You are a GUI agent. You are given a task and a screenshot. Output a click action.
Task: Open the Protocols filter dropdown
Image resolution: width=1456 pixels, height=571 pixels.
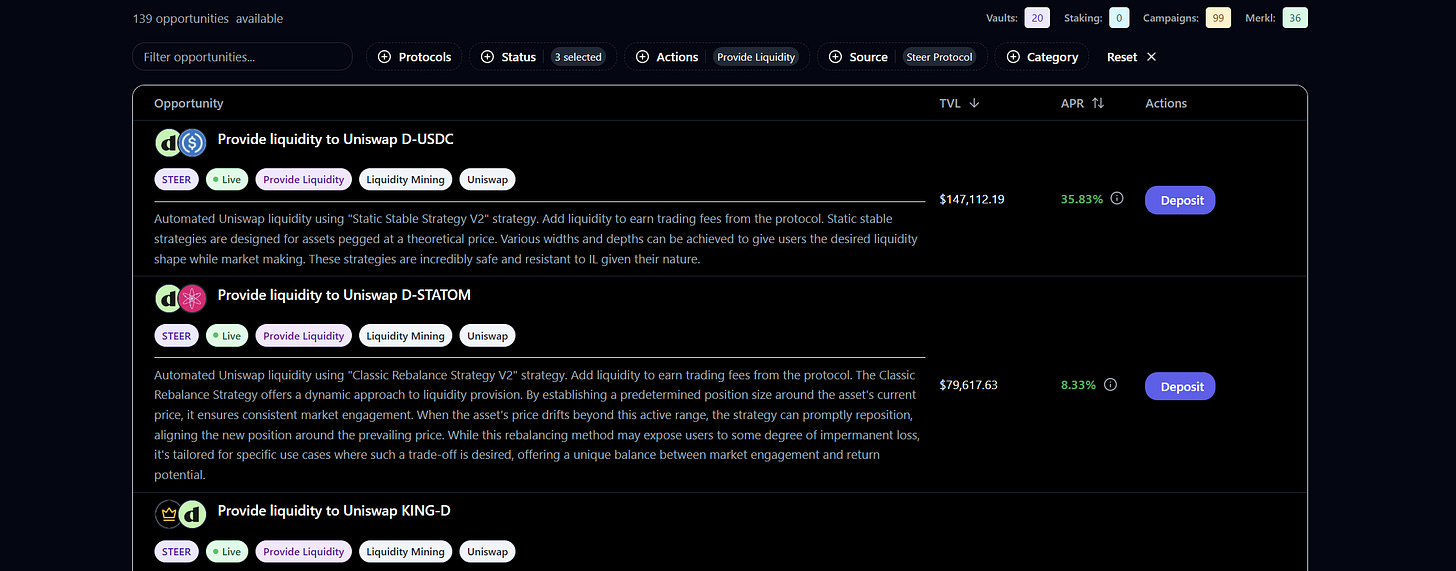(414, 57)
